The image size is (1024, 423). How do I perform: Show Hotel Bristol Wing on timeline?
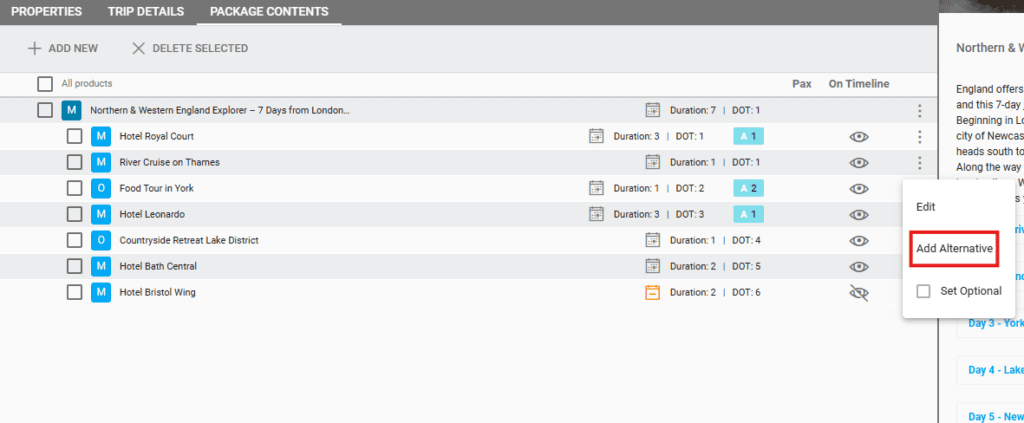(x=858, y=292)
